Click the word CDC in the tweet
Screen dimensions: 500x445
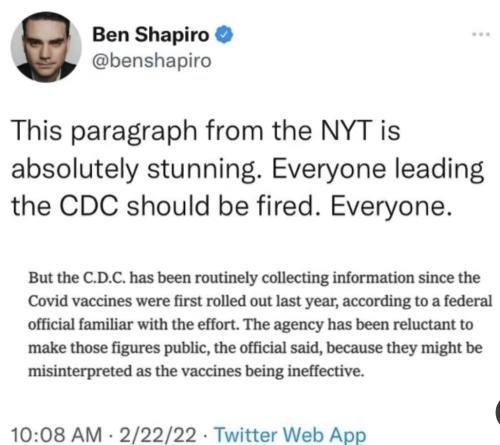pos(88,205)
